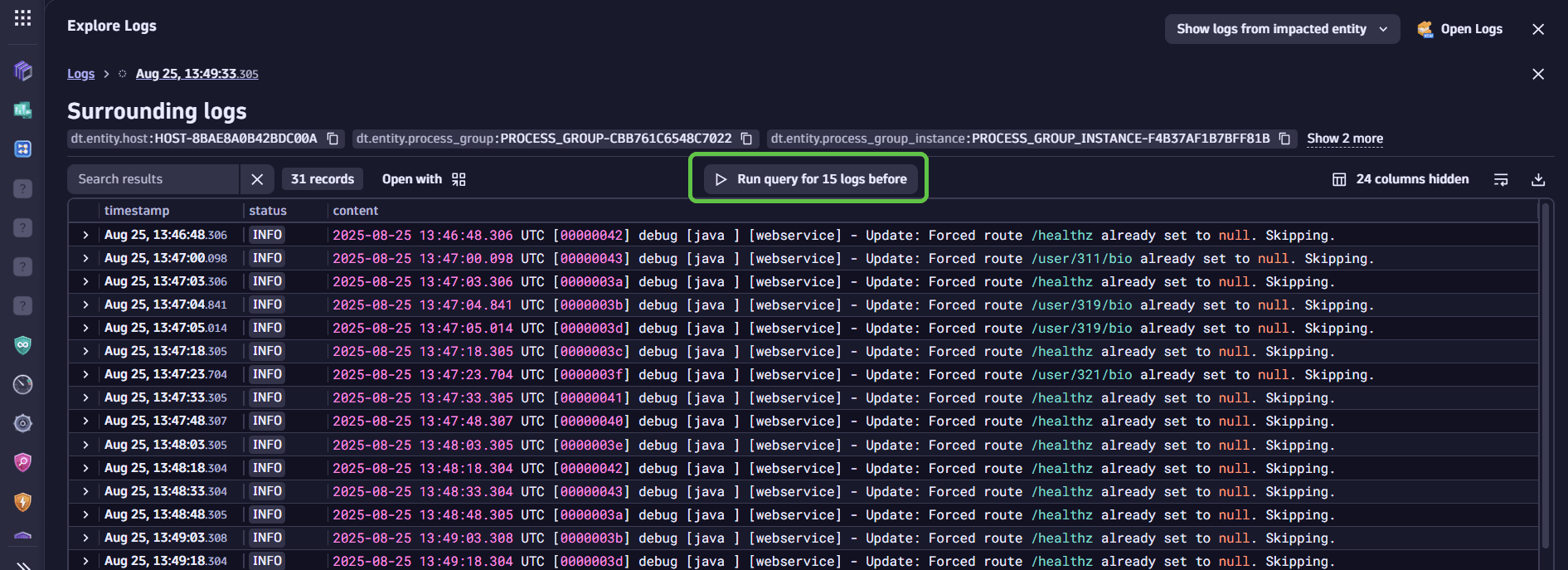
Task: Show 2 more entity tags
Action: 1345,139
